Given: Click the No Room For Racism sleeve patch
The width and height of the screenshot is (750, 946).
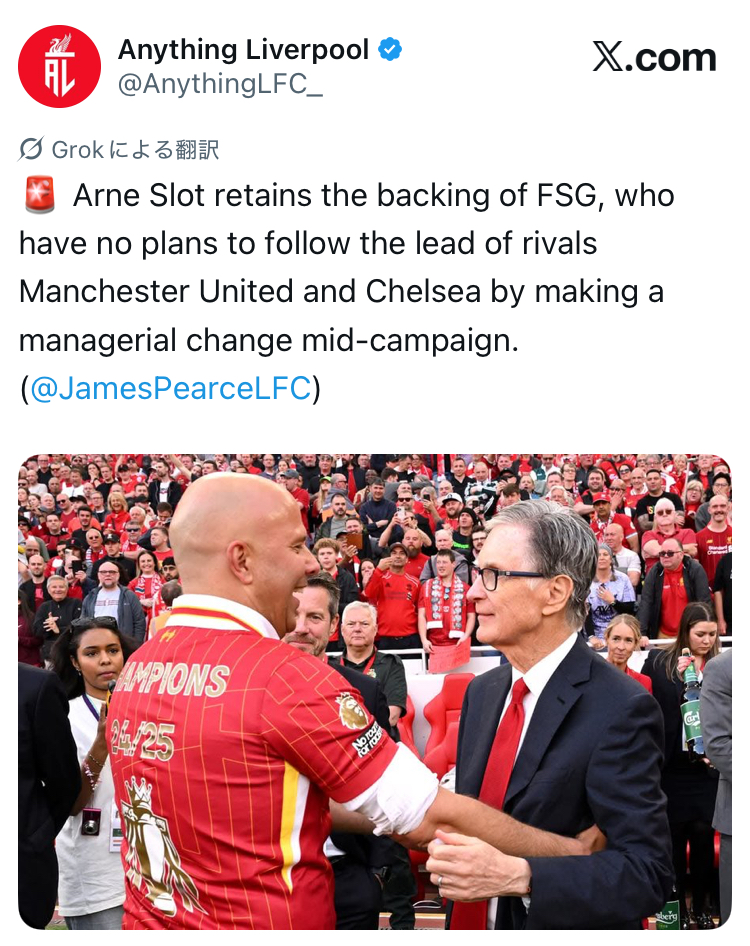Looking at the screenshot, I should coord(367,739).
